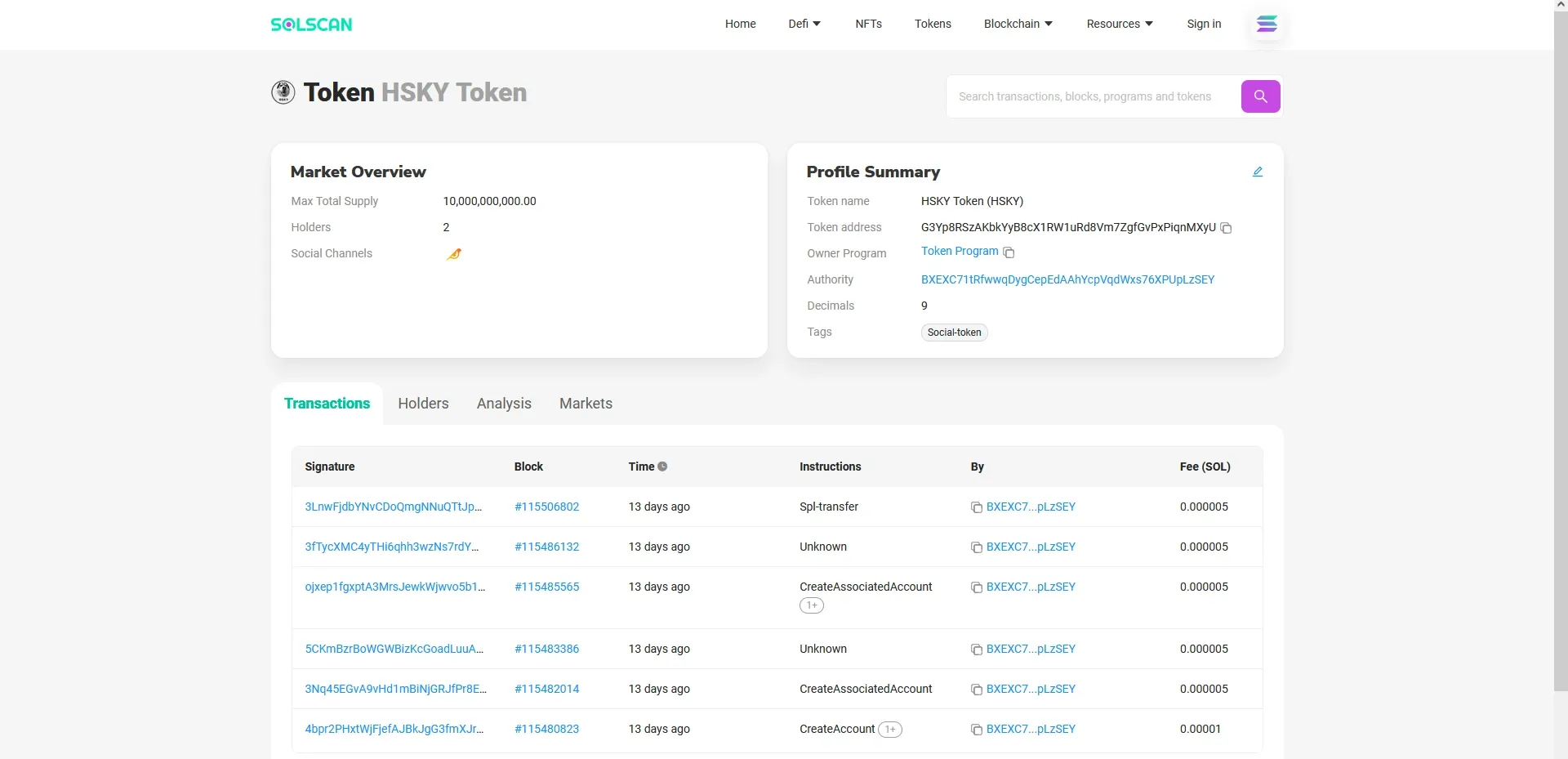The image size is (1568, 759).
Task: Expand 1+ instructions under CreateAssociatedAccount #115485565
Action: pos(812,605)
